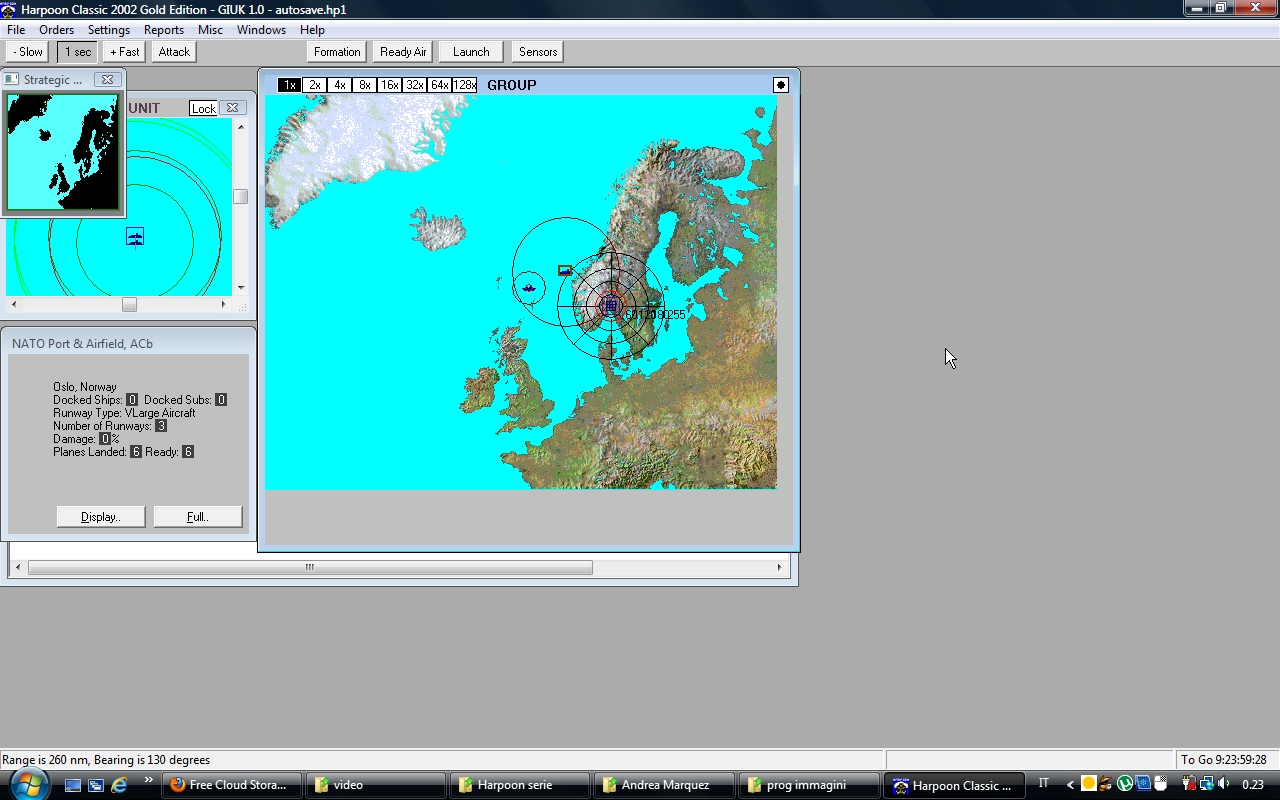Open the Windows Start orb

tap(28, 785)
